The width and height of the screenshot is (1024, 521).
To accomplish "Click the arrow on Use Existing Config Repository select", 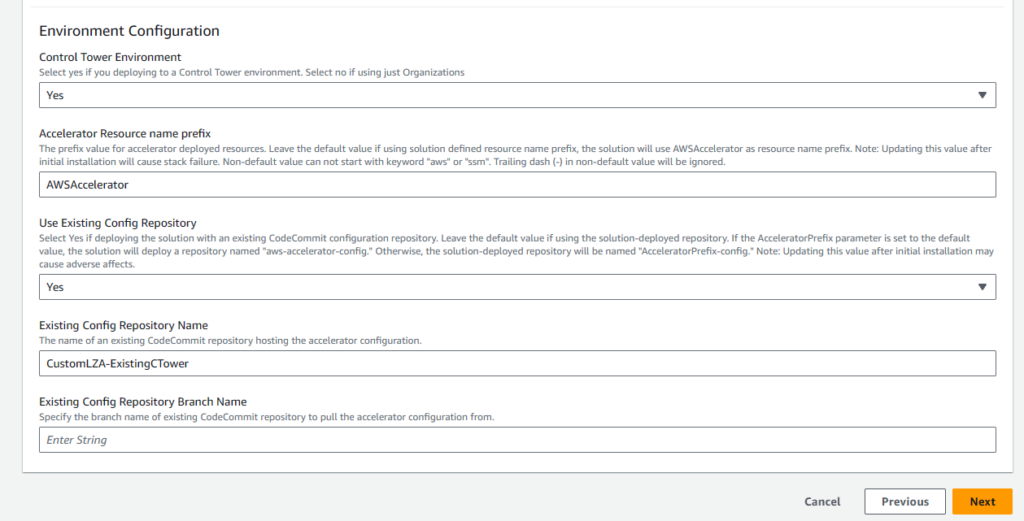I will pos(980,287).
